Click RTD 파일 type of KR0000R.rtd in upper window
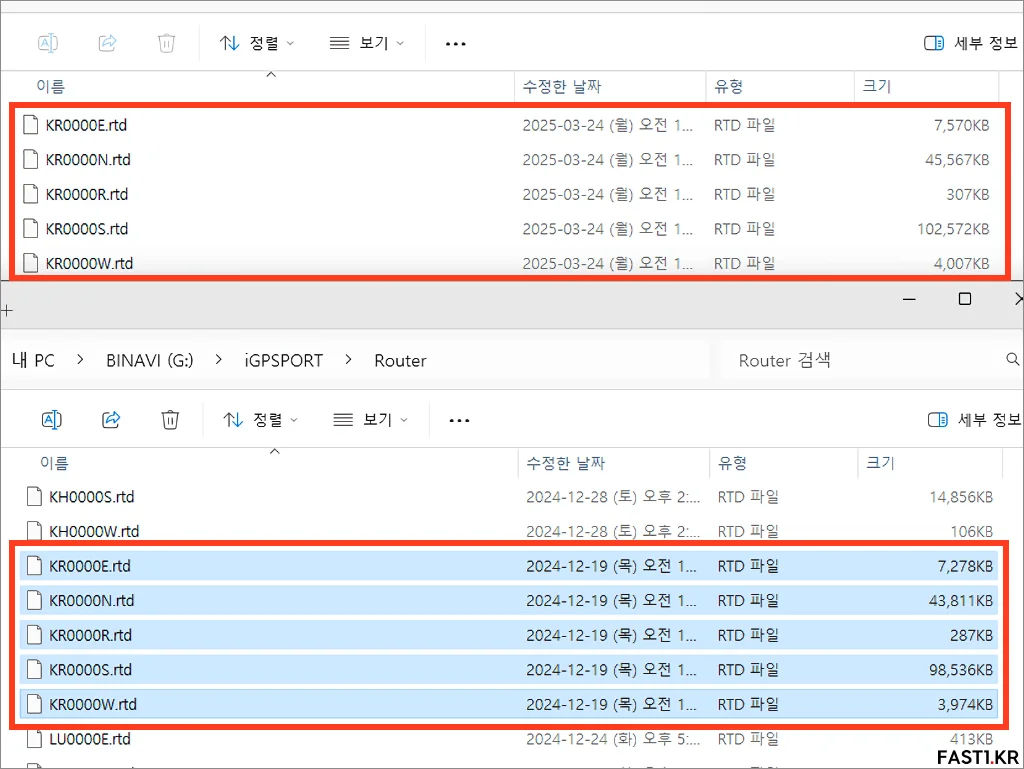Viewport: 1024px width, 769px height. point(744,194)
